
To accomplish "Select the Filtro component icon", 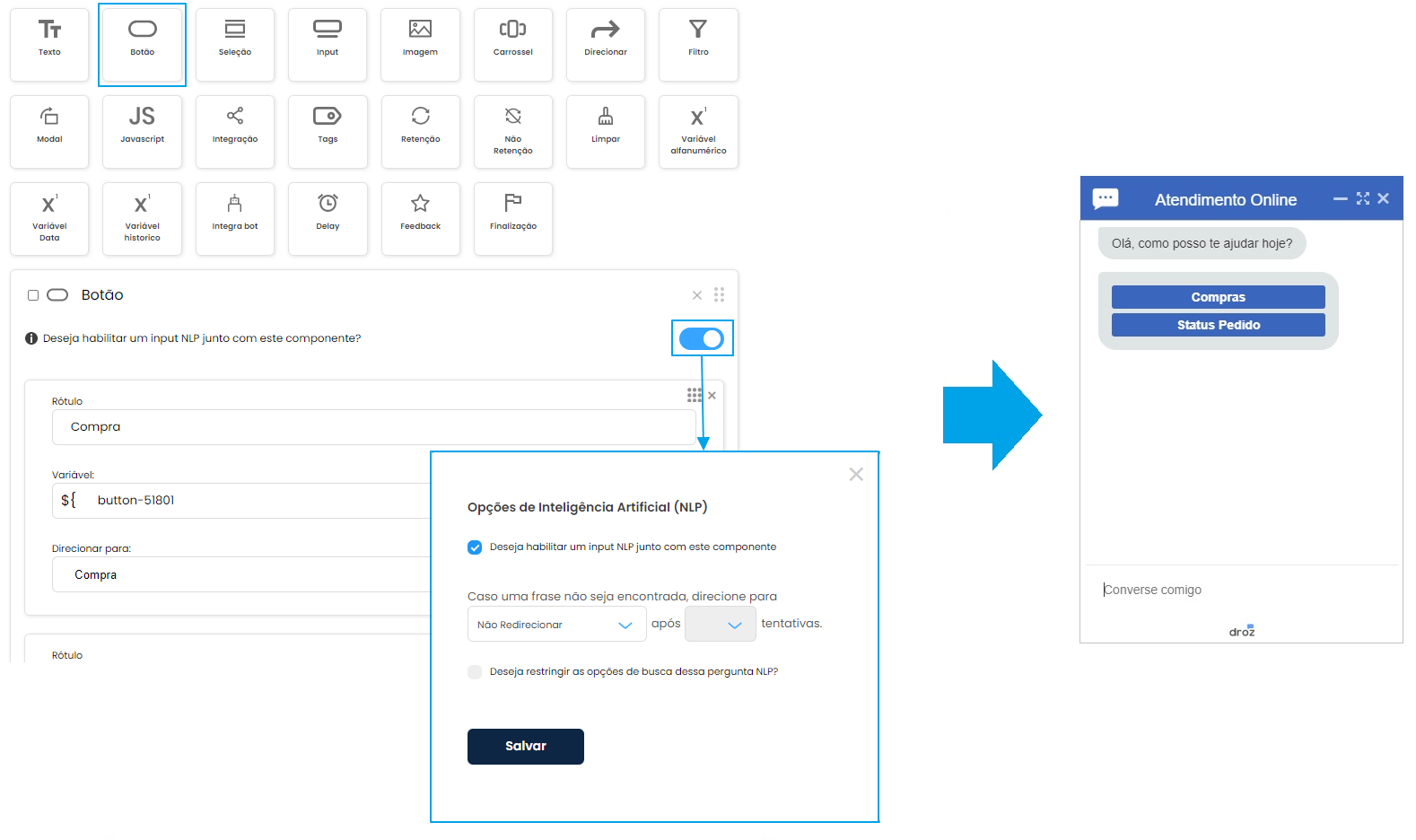I will pos(698,30).
